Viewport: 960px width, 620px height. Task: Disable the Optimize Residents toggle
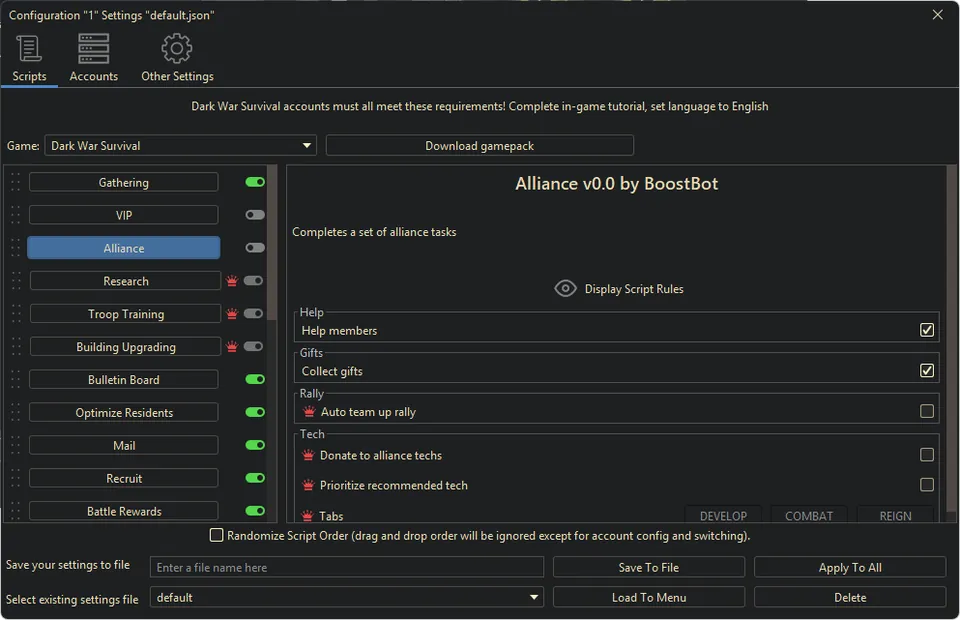pos(255,412)
